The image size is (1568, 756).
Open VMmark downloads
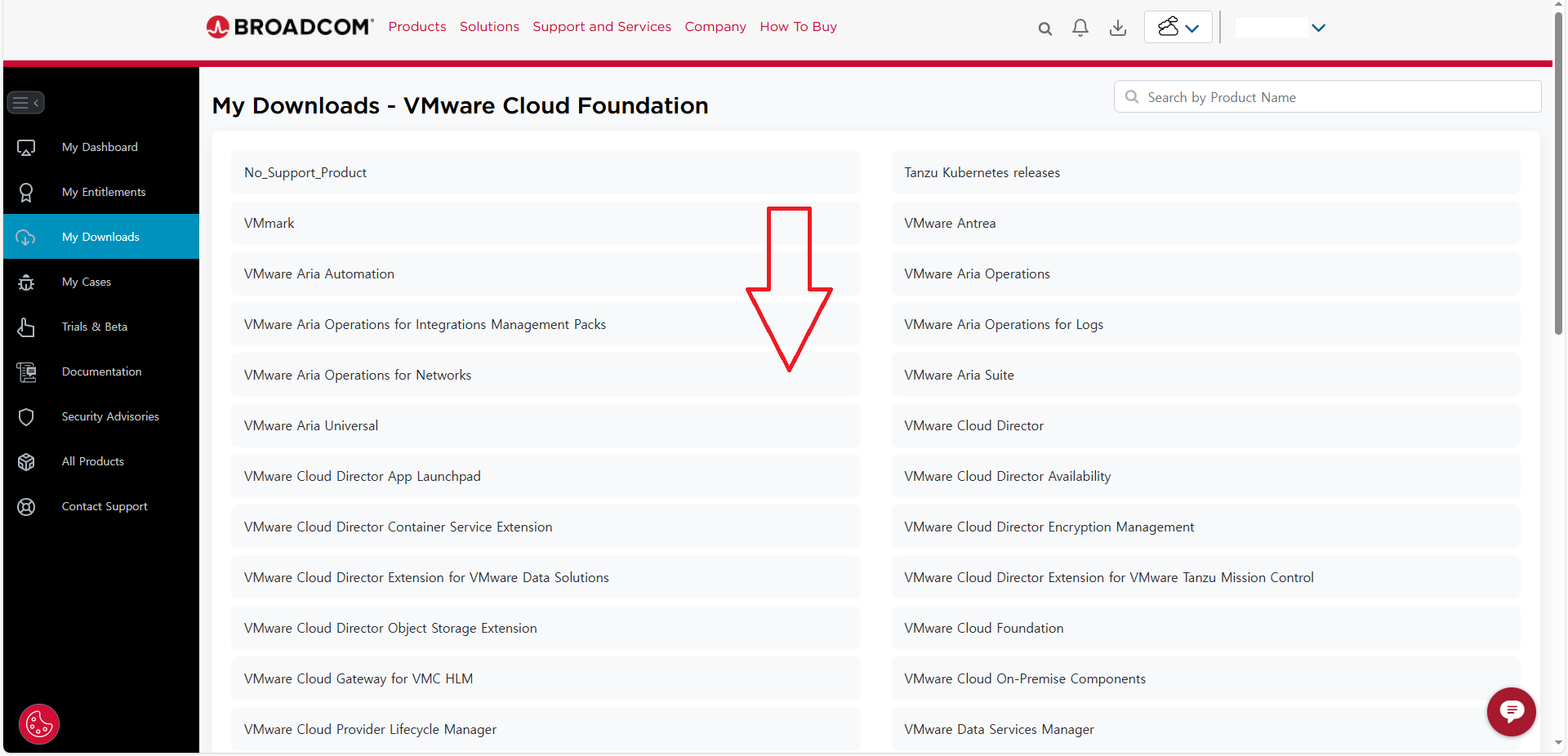click(546, 223)
